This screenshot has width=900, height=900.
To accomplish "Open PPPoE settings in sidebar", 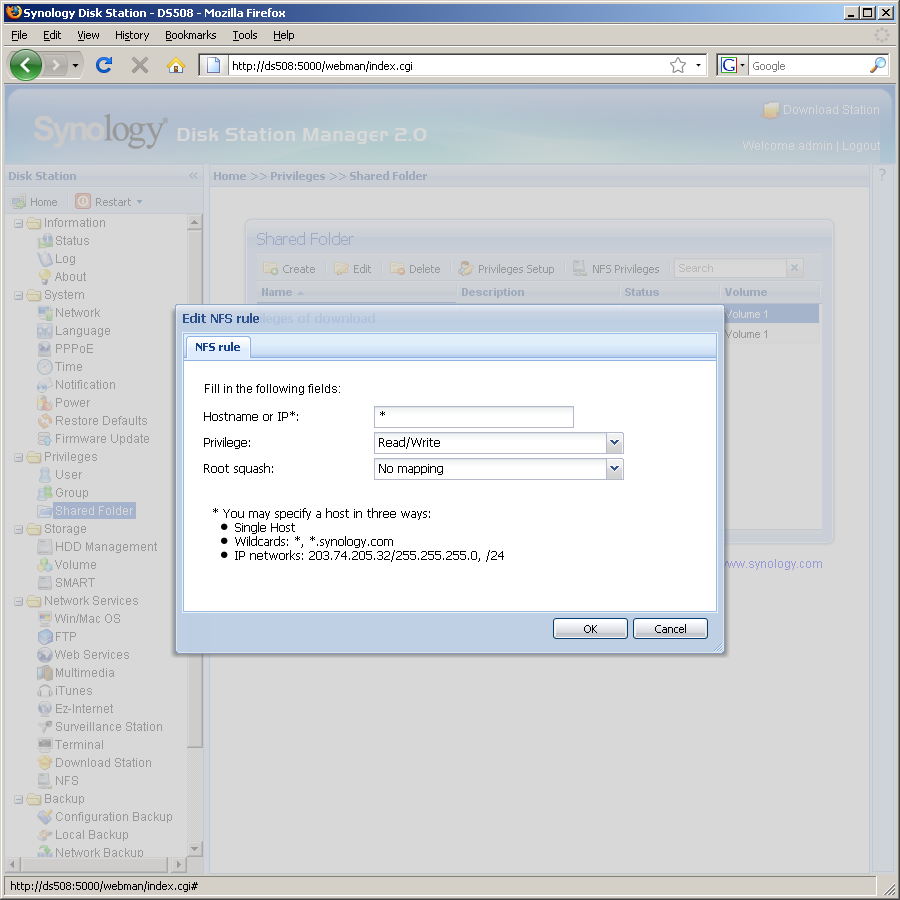I will tap(65, 348).
